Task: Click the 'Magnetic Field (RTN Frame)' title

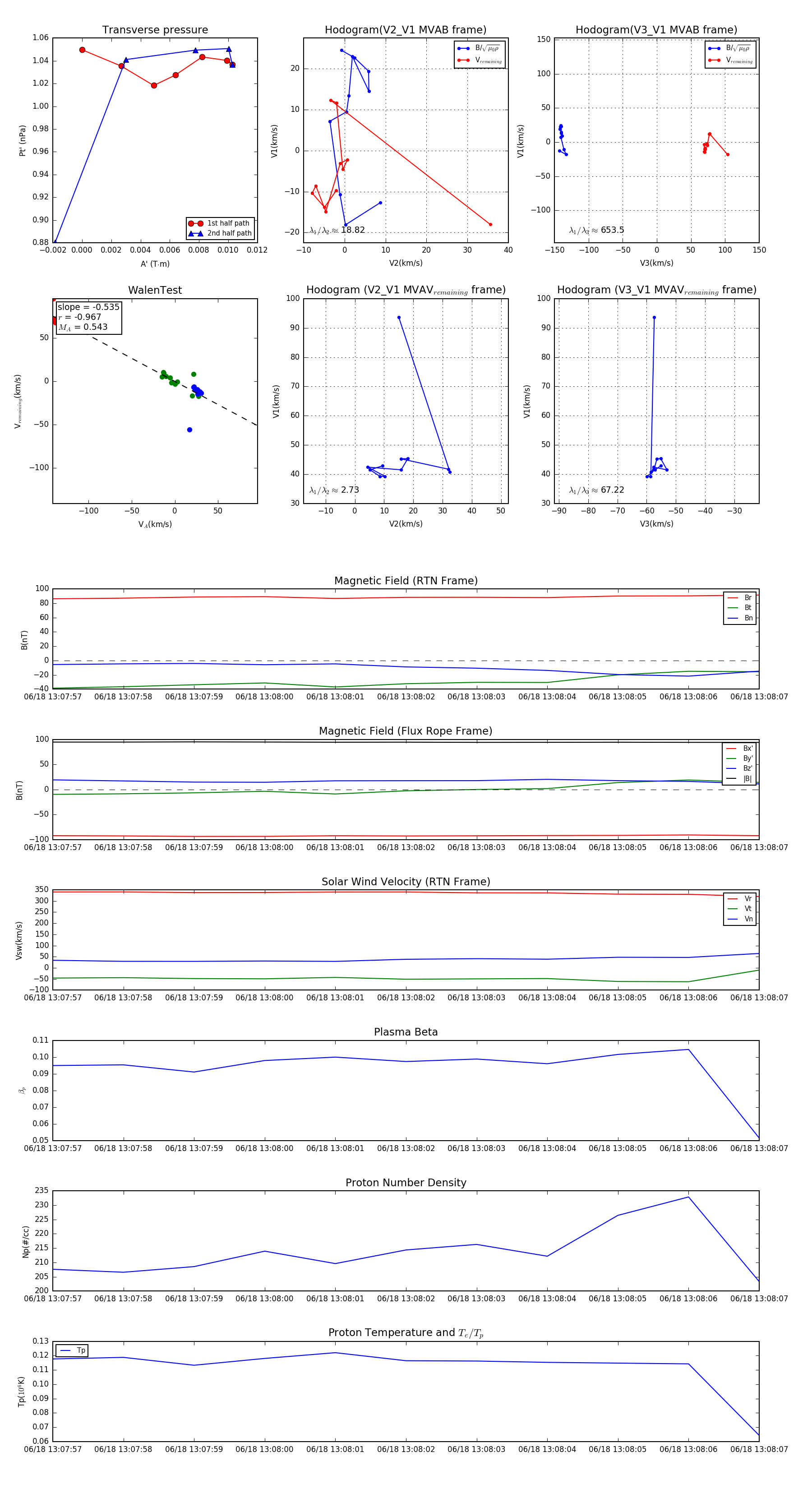Action: (406, 581)
